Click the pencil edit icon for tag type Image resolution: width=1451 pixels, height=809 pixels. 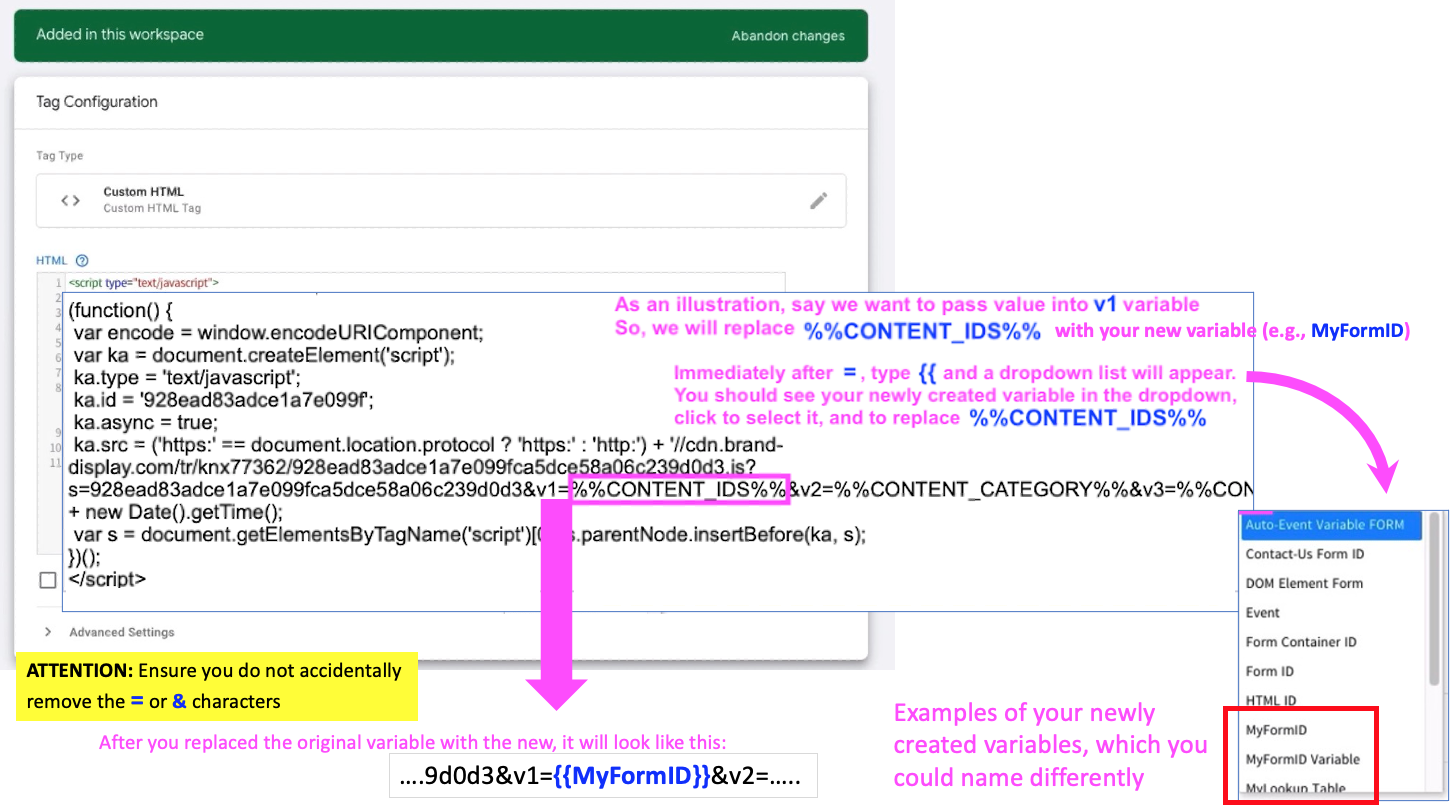pos(818,200)
